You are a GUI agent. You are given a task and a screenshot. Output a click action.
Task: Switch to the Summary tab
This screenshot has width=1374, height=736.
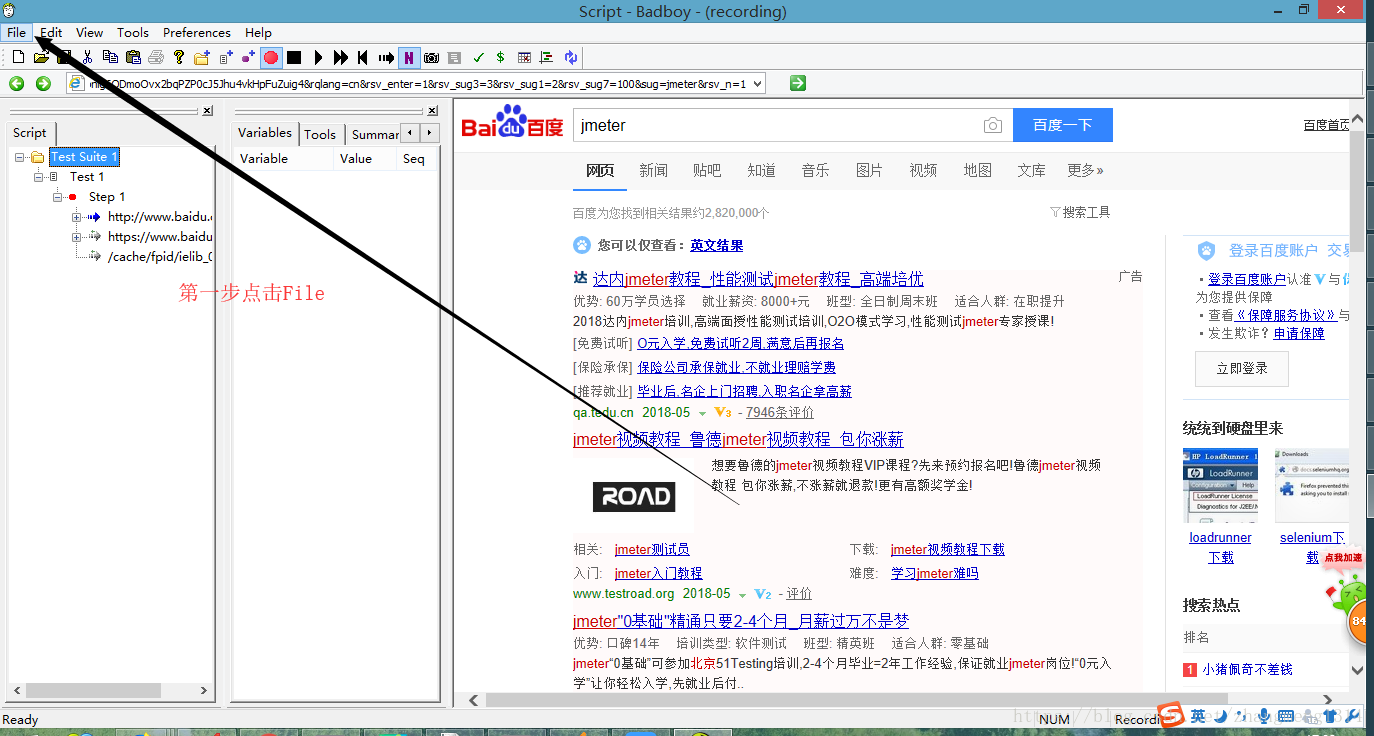(x=375, y=134)
